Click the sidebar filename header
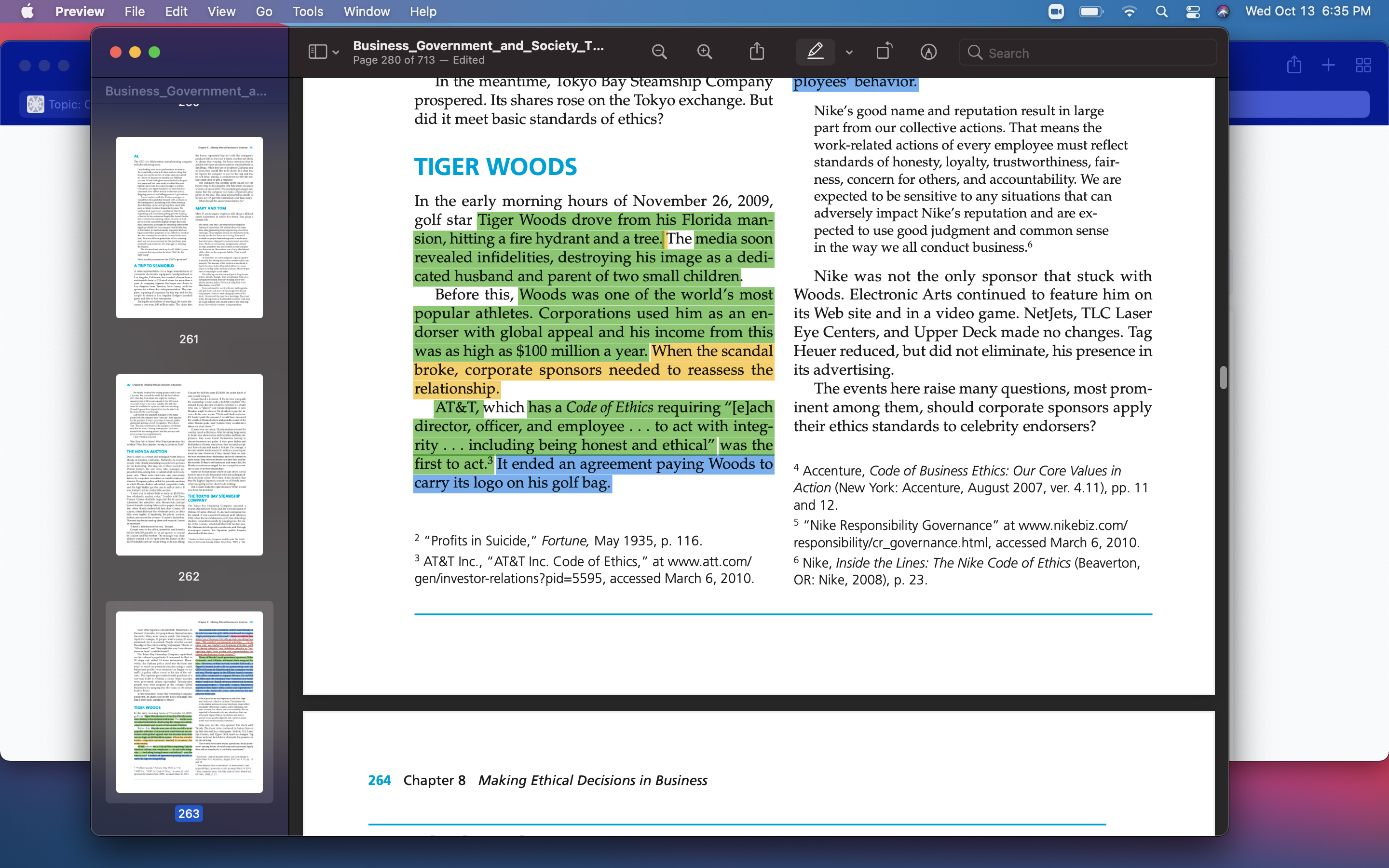 pyautogui.click(x=185, y=91)
